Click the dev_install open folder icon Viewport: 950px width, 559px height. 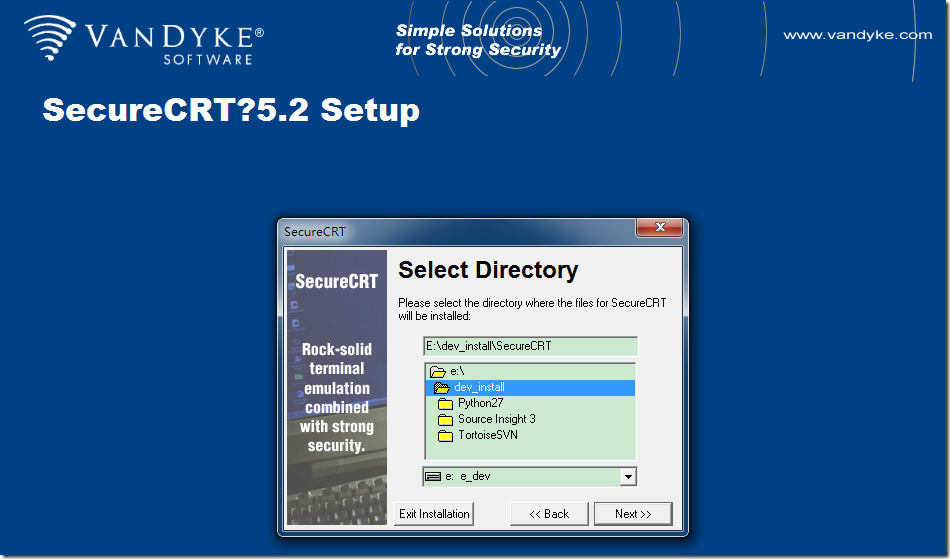point(442,388)
